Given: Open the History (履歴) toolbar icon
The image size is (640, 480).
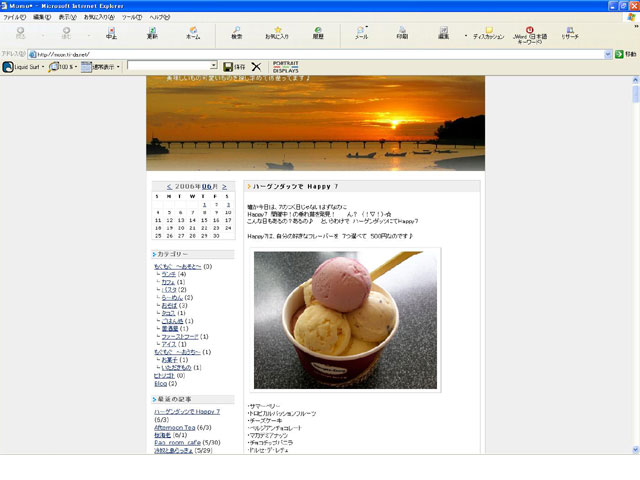Looking at the screenshot, I should [x=318, y=30].
